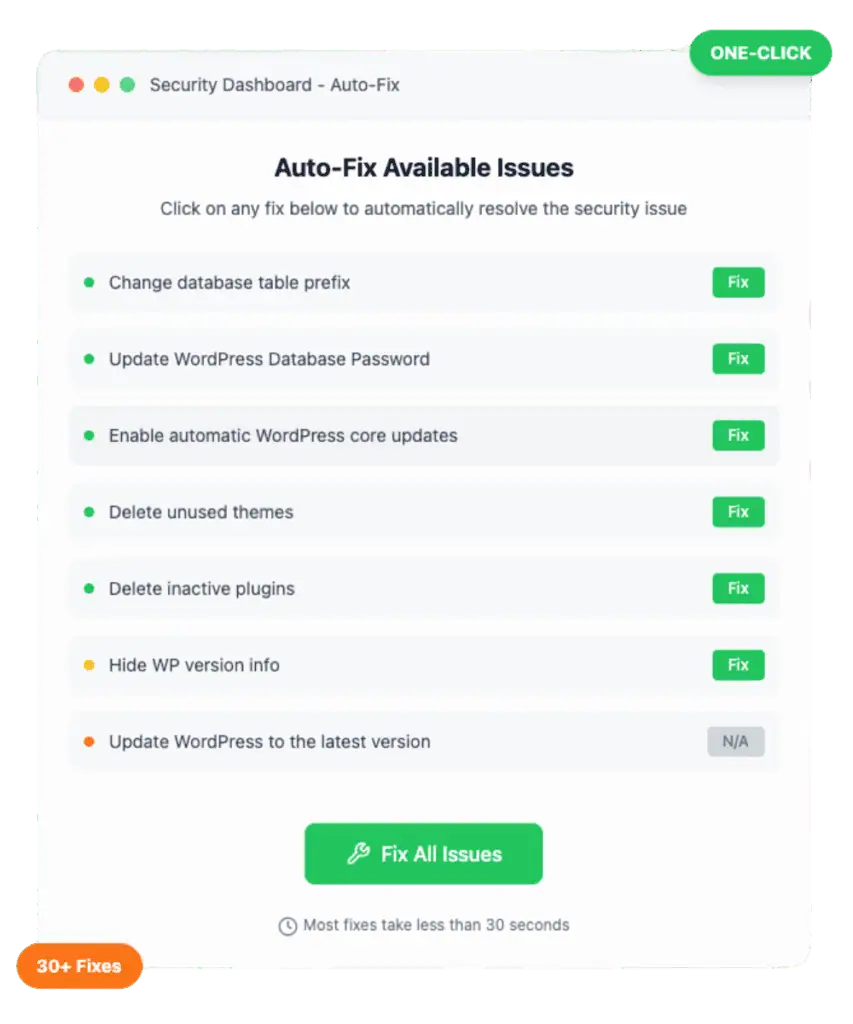Click the clock icon beside the fixes time note
Viewport: 853px width, 1024px height.
[x=287, y=925]
